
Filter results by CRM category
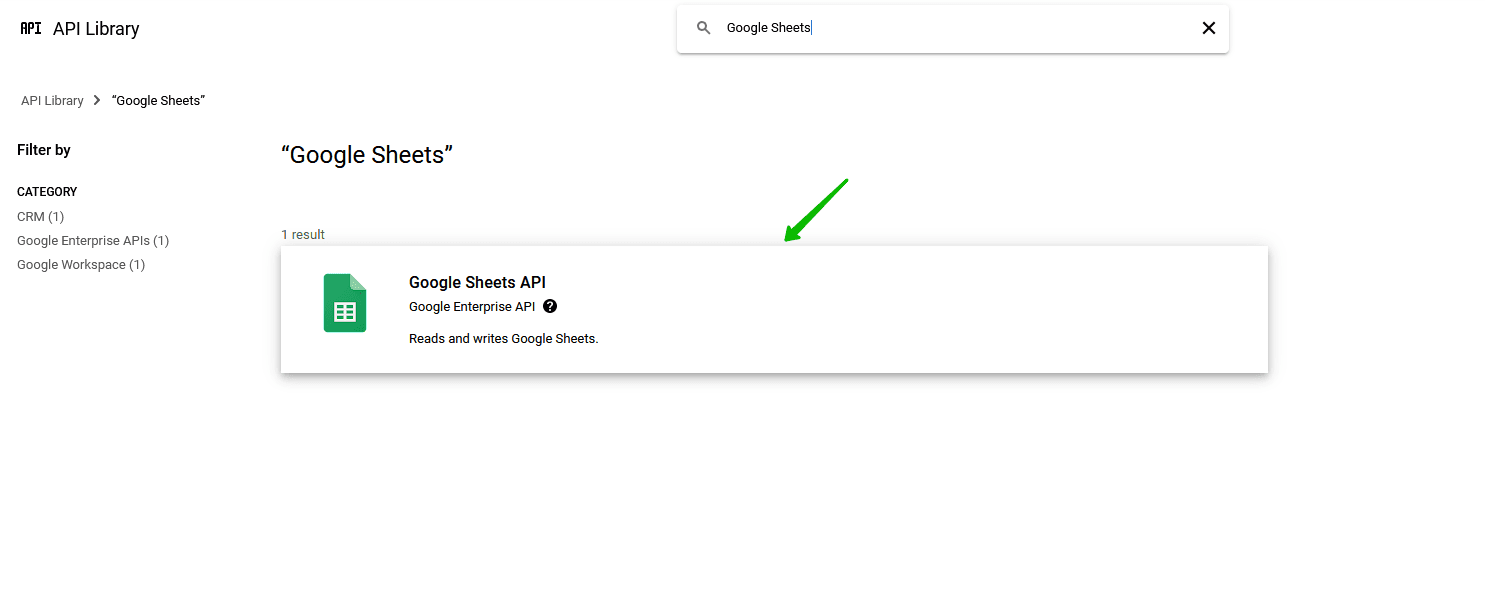pos(40,217)
